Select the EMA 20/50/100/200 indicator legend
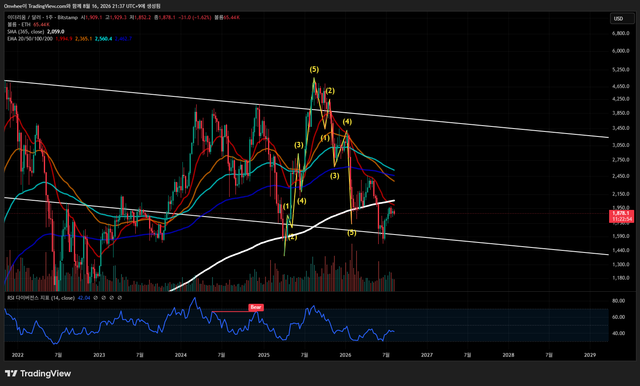This screenshot has height=386, width=640. pos(30,38)
